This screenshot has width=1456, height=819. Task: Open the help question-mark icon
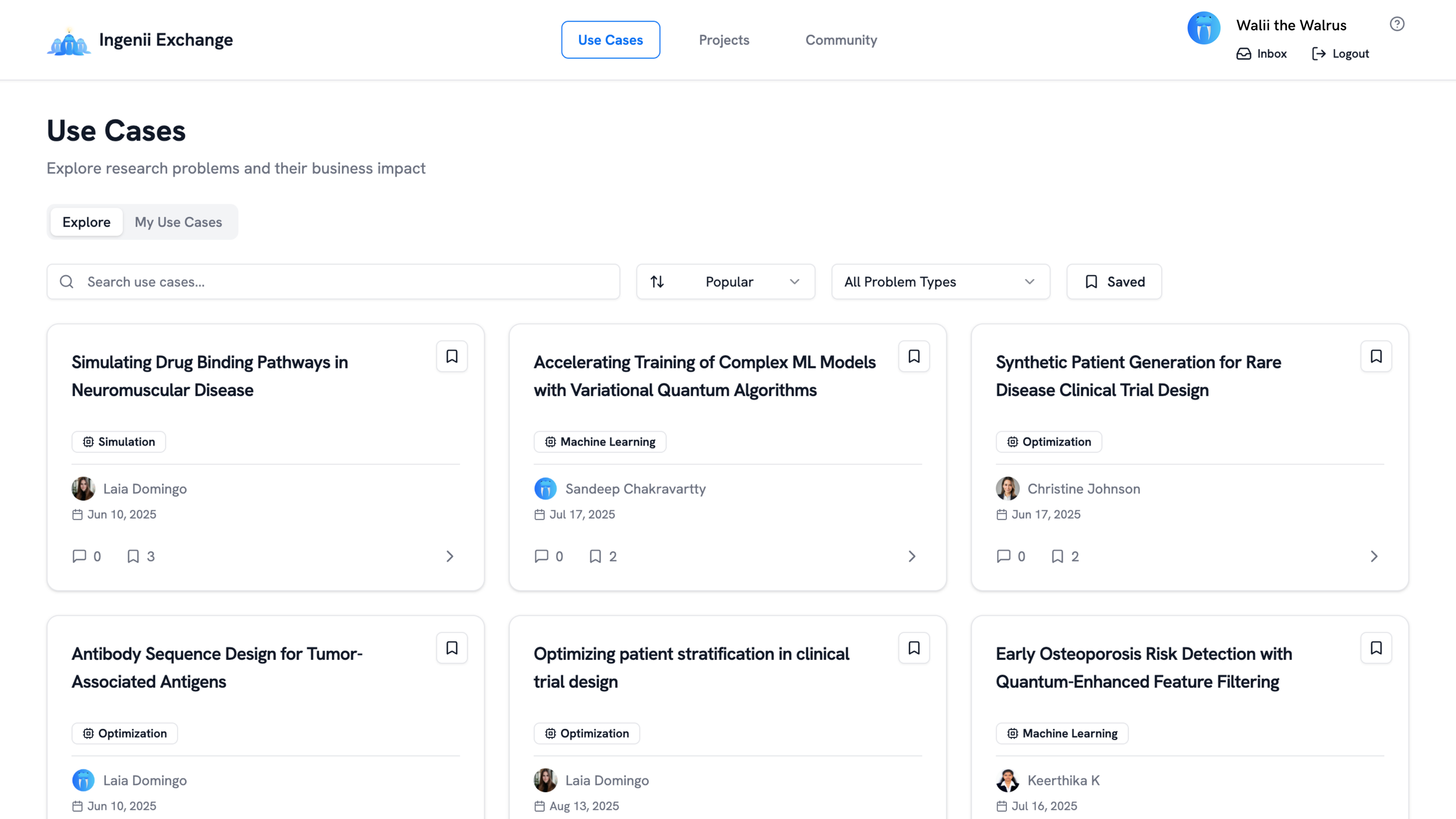tap(1397, 24)
